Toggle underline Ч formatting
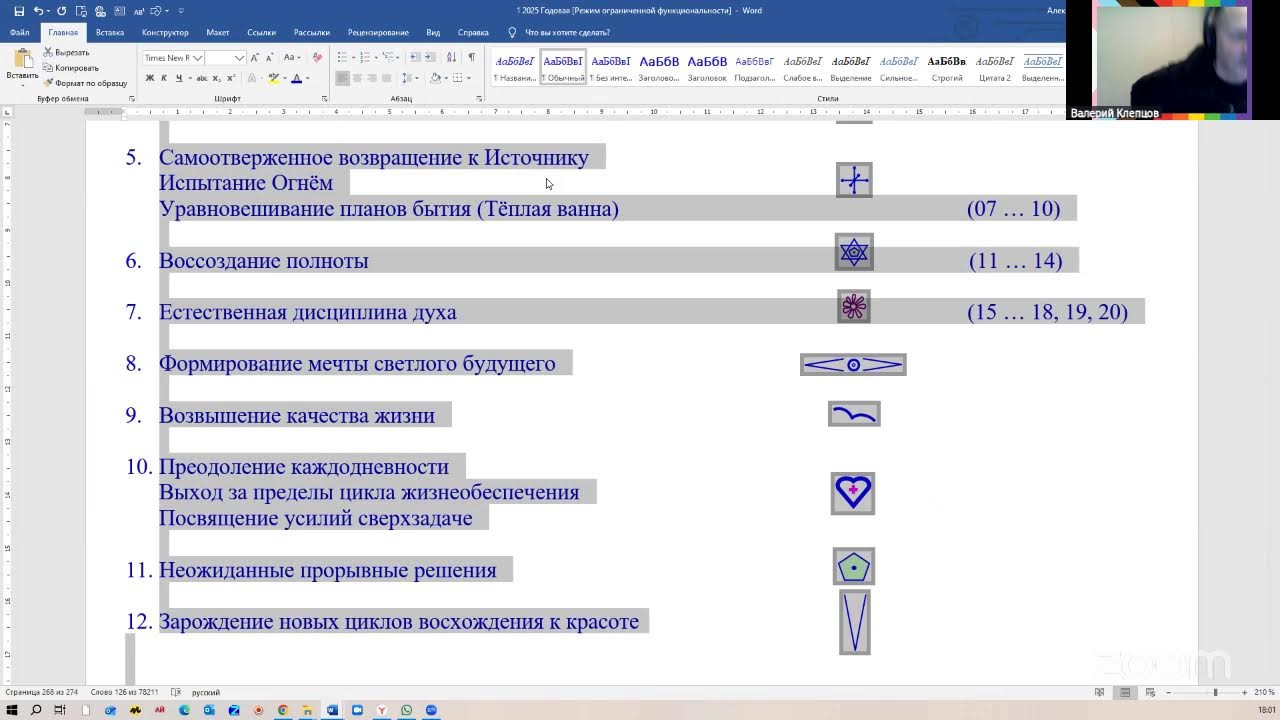 coord(179,78)
